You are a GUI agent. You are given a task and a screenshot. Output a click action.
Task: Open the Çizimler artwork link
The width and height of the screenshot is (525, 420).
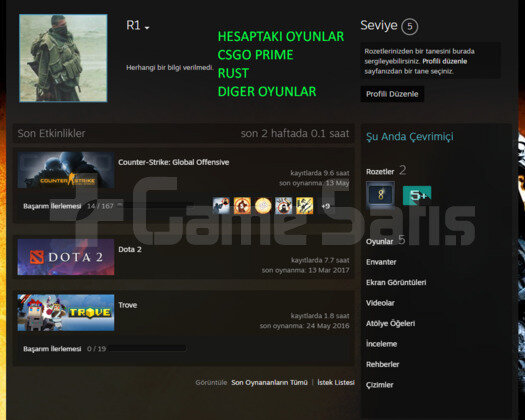coord(379,385)
